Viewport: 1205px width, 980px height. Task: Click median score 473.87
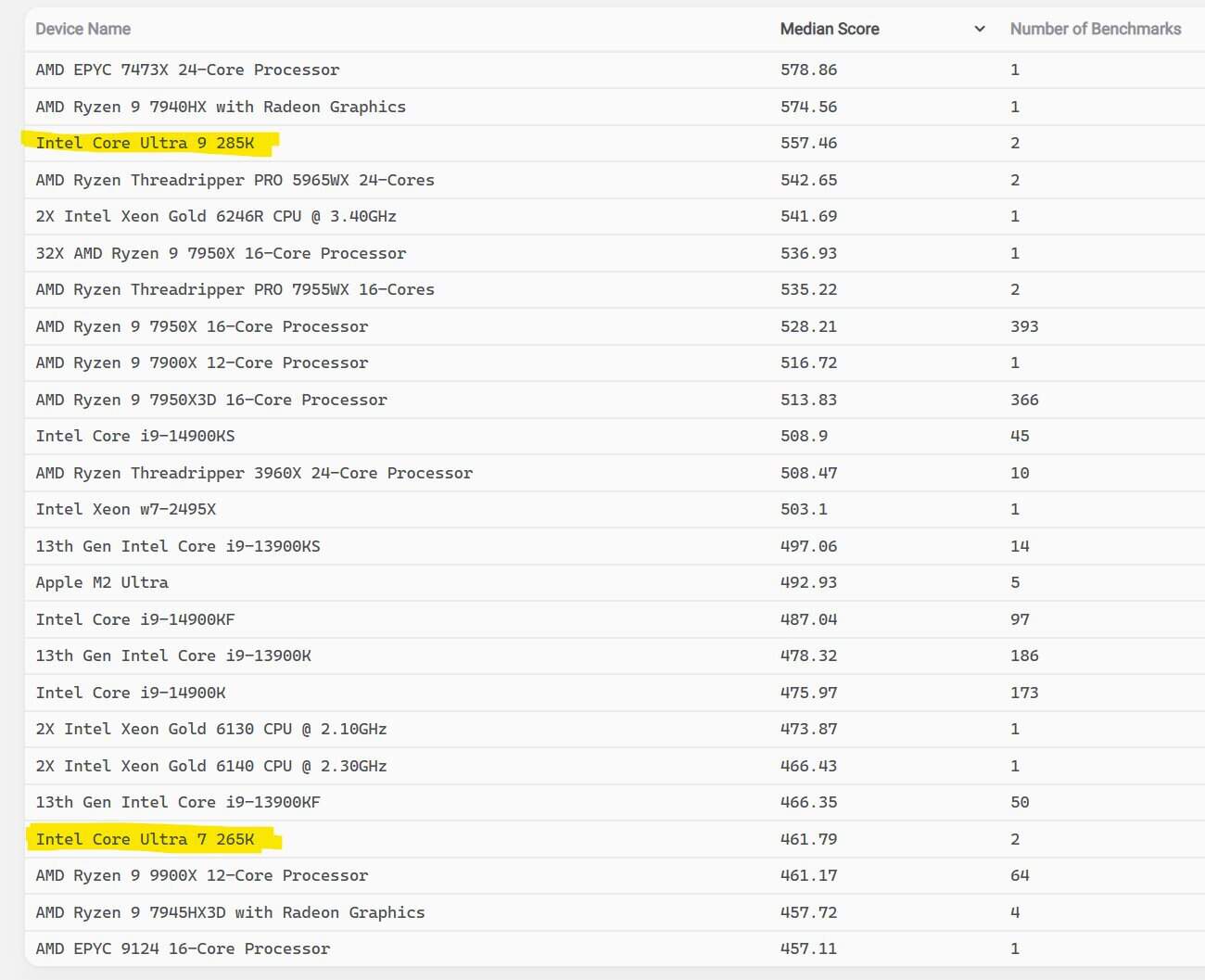(x=808, y=729)
